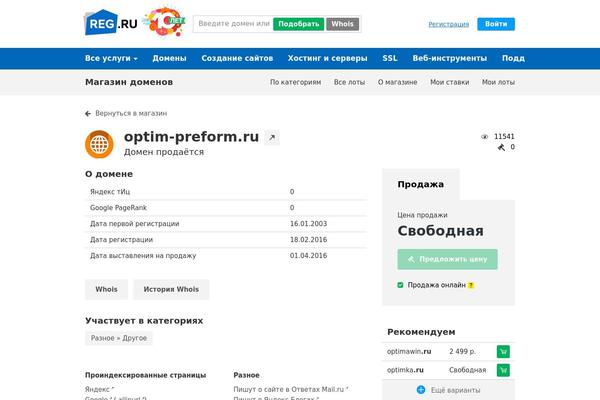Open the REG.RU logo home link
The width and height of the screenshot is (600, 400).
click(x=111, y=23)
